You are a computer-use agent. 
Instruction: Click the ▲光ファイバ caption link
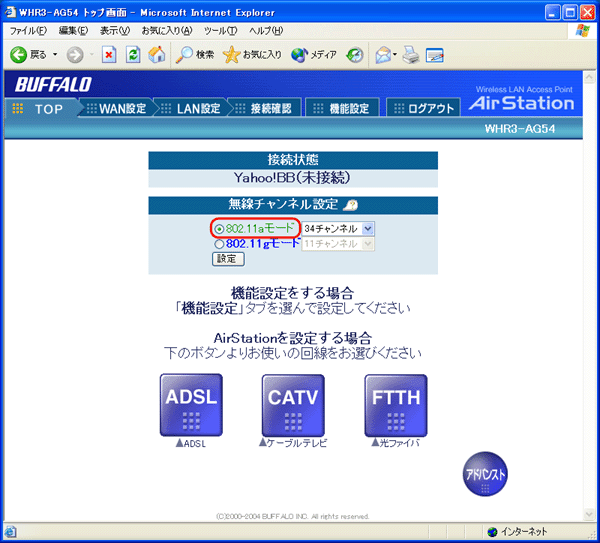coord(396,443)
